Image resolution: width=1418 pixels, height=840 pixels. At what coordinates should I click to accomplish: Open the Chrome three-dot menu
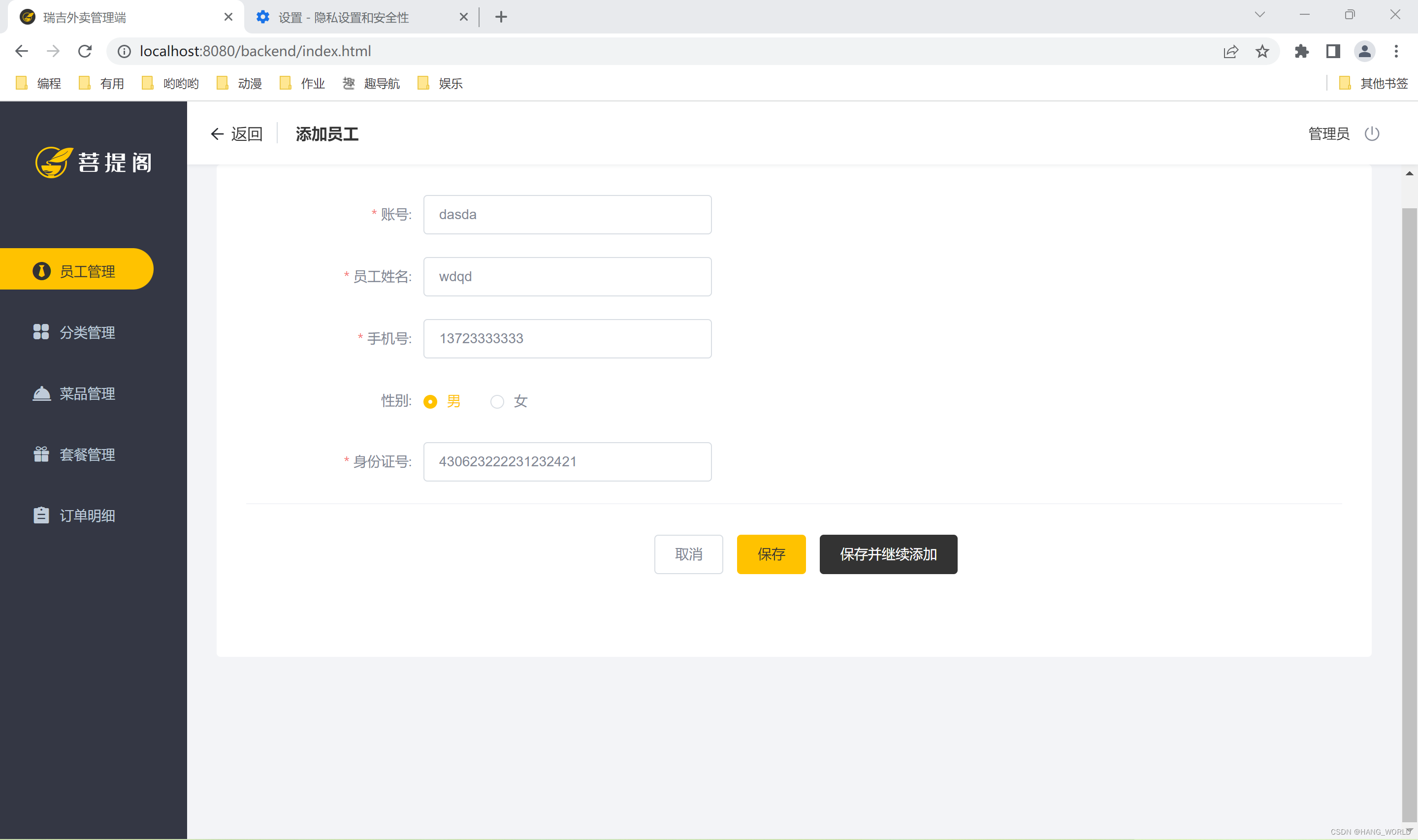(x=1396, y=52)
